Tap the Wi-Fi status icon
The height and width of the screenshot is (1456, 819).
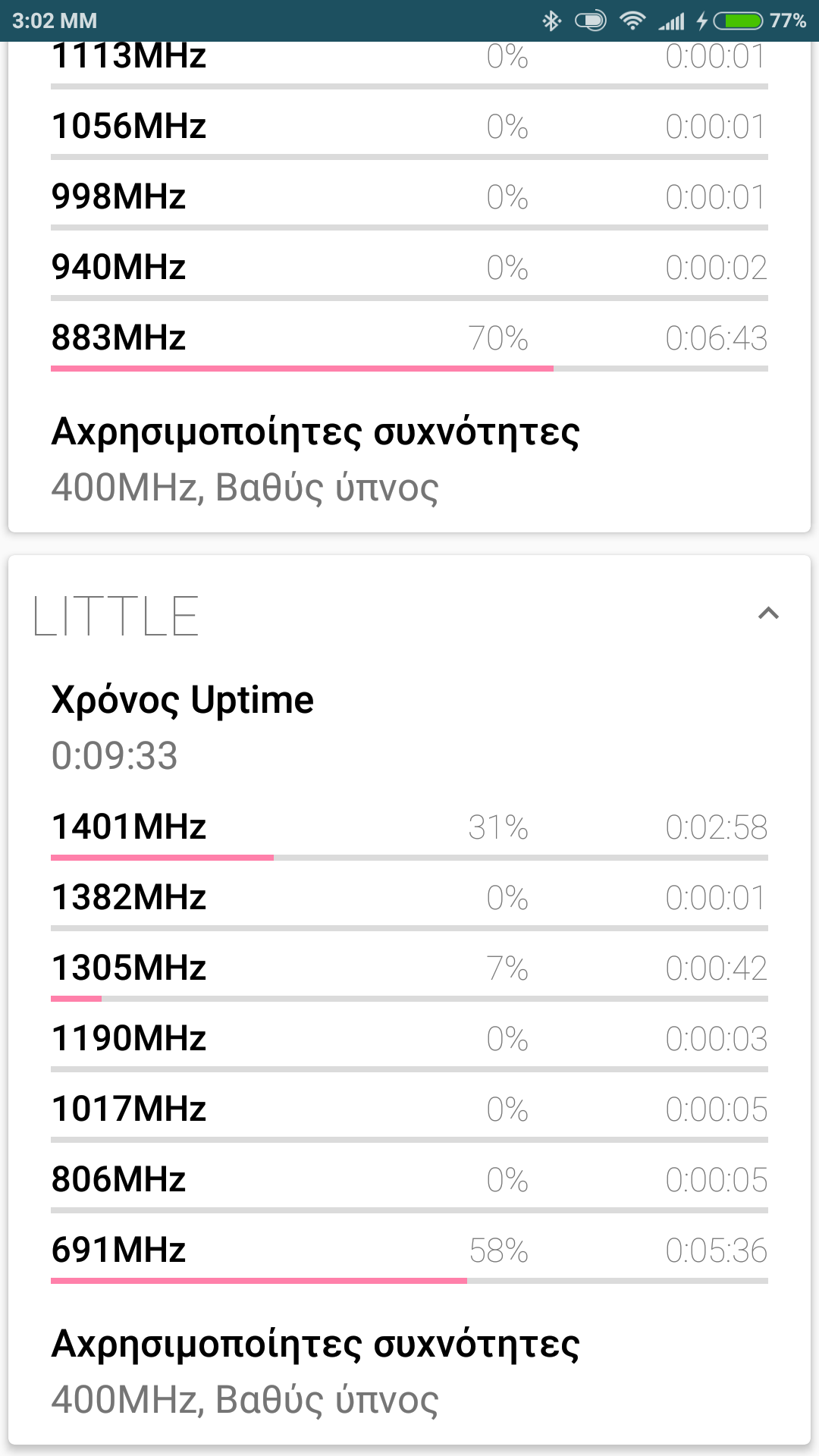[x=632, y=20]
